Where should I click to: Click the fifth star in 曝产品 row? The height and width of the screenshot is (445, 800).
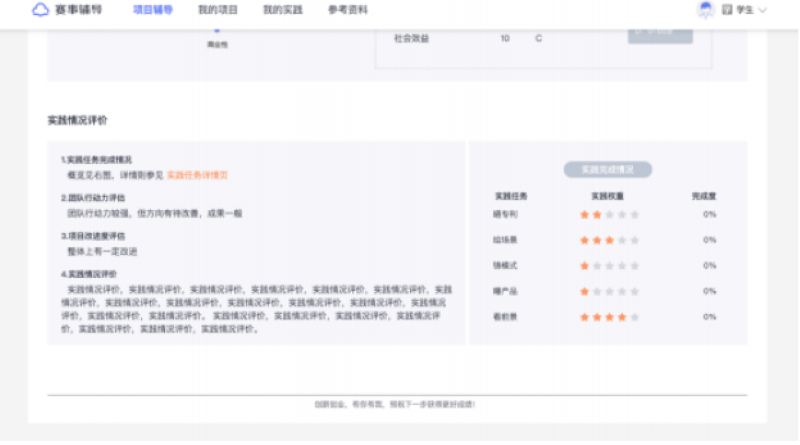(x=634, y=291)
